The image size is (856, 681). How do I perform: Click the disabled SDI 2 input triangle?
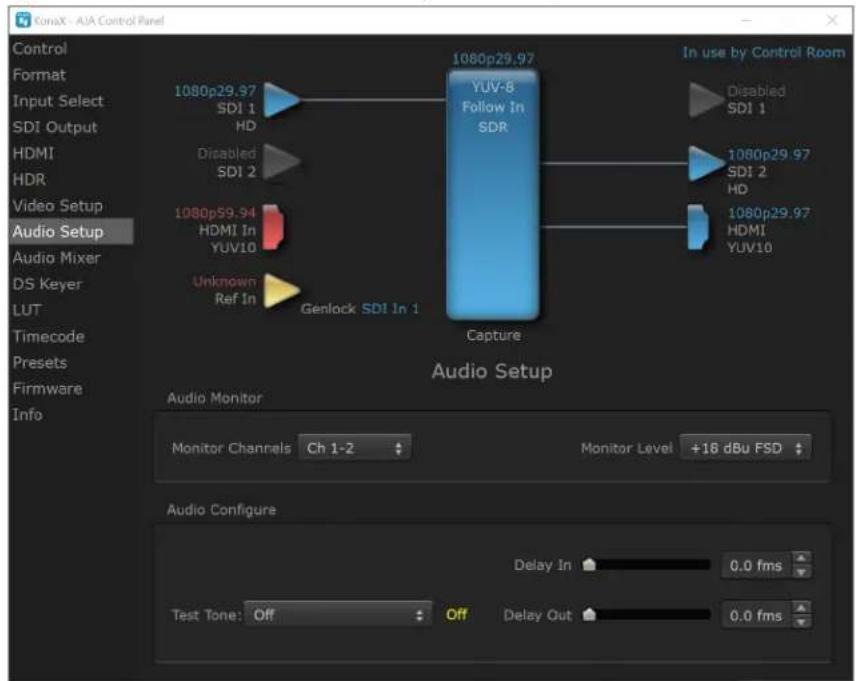click(x=282, y=162)
